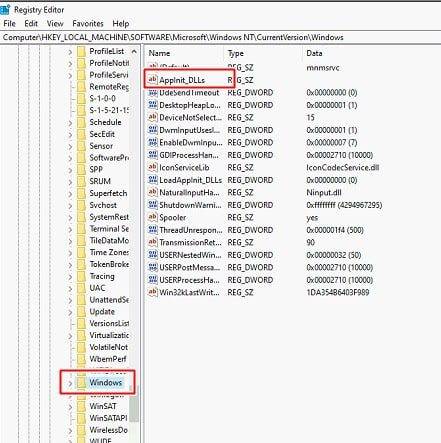Click the Registry Editor title bar icon

[x=5, y=10]
